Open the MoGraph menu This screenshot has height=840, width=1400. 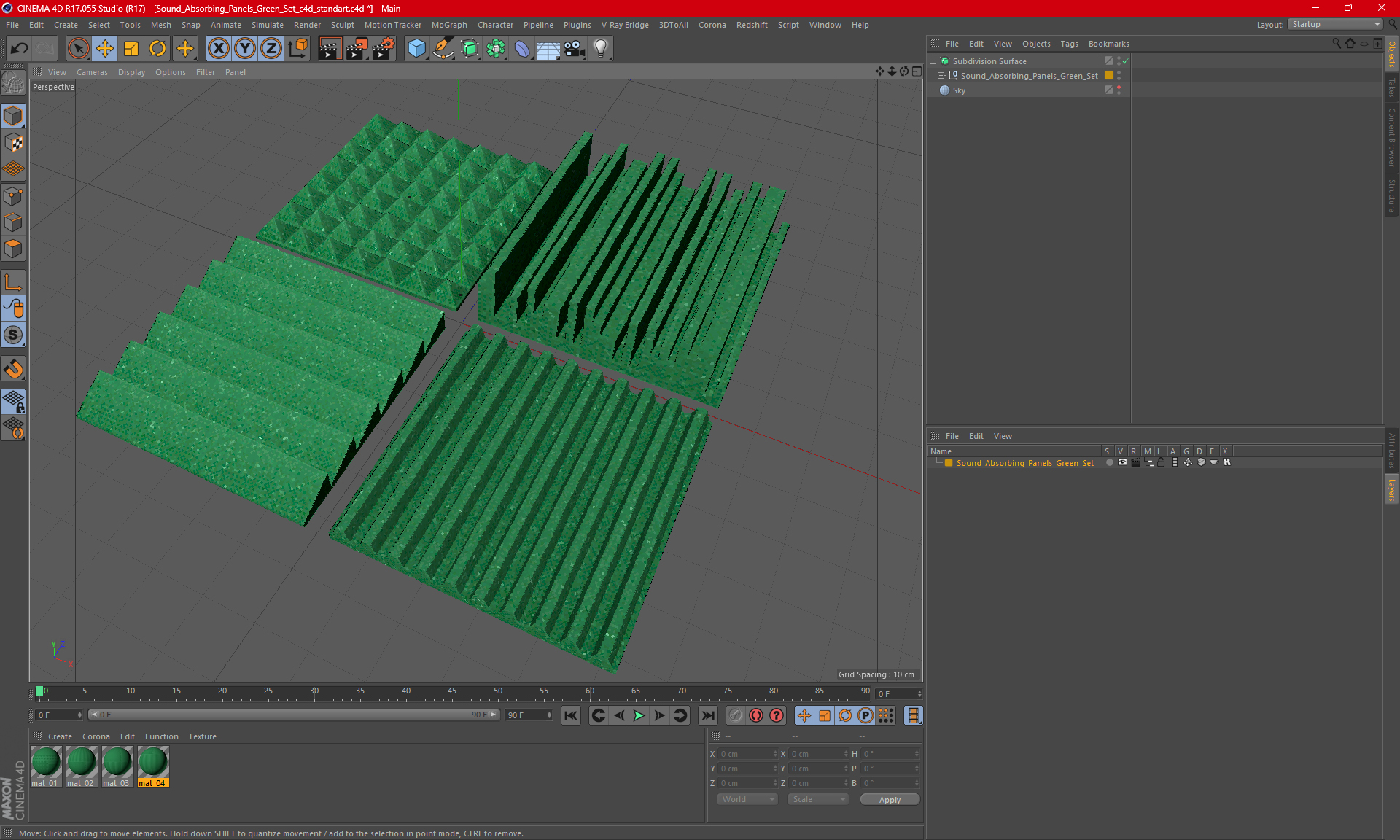pyautogui.click(x=449, y=25)
